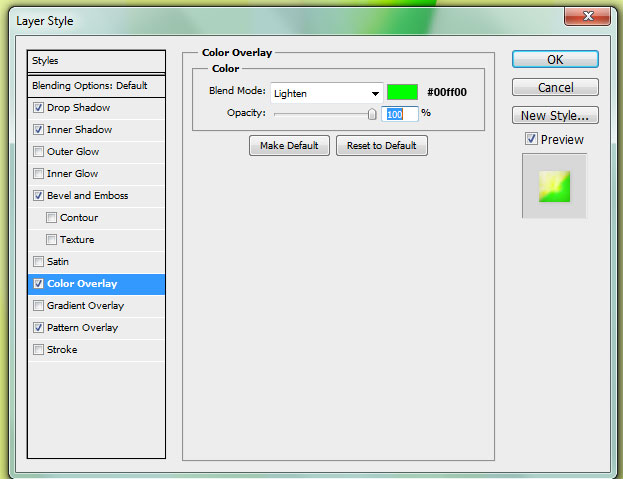Enable the Outer Glow checkbox
The width and height of the screenshot is (623, 479).
39,152
